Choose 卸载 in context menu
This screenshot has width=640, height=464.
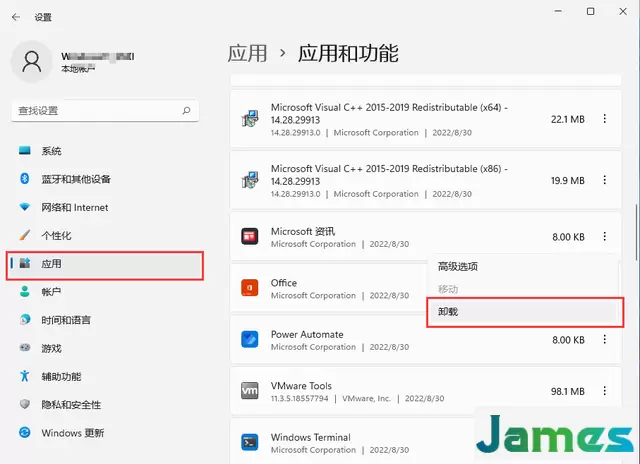[525, 312]
